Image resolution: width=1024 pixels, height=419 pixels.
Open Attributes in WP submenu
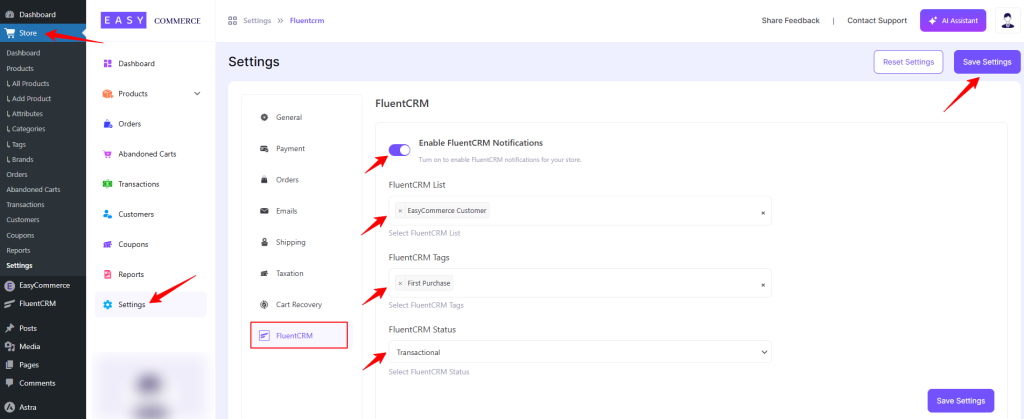tap(24, 114)
